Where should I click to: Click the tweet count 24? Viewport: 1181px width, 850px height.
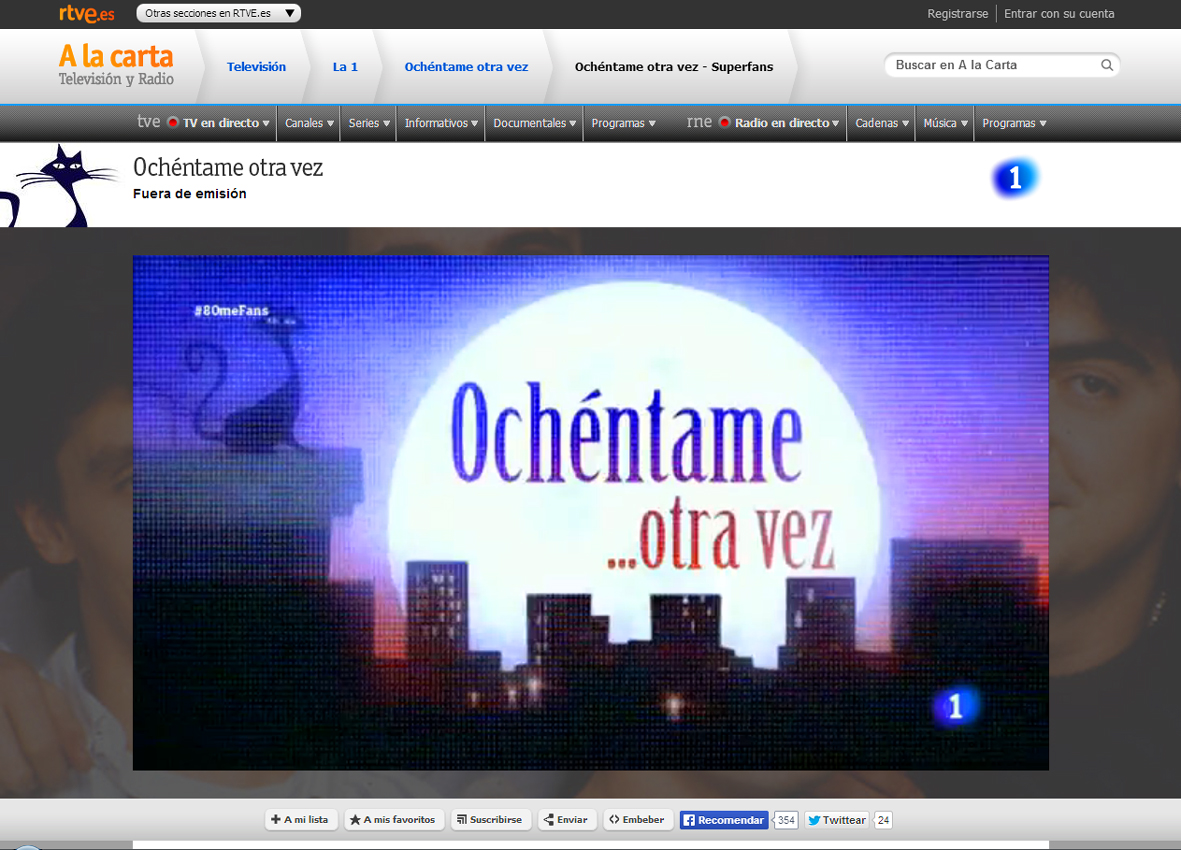(883, 820)
